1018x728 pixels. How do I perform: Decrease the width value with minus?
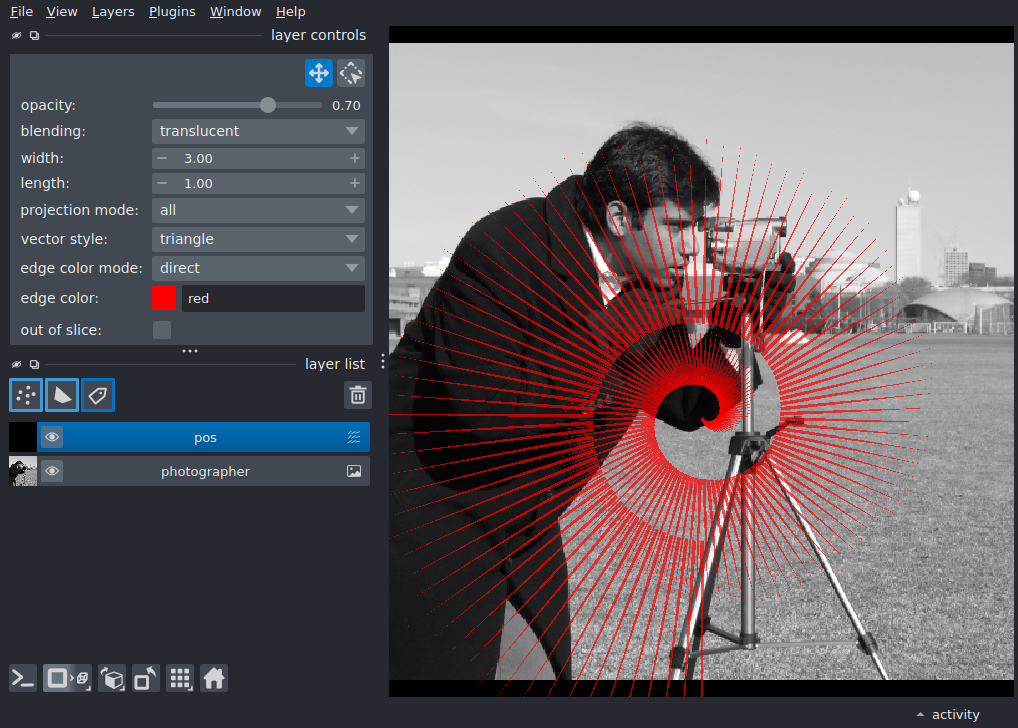point(162,158)
